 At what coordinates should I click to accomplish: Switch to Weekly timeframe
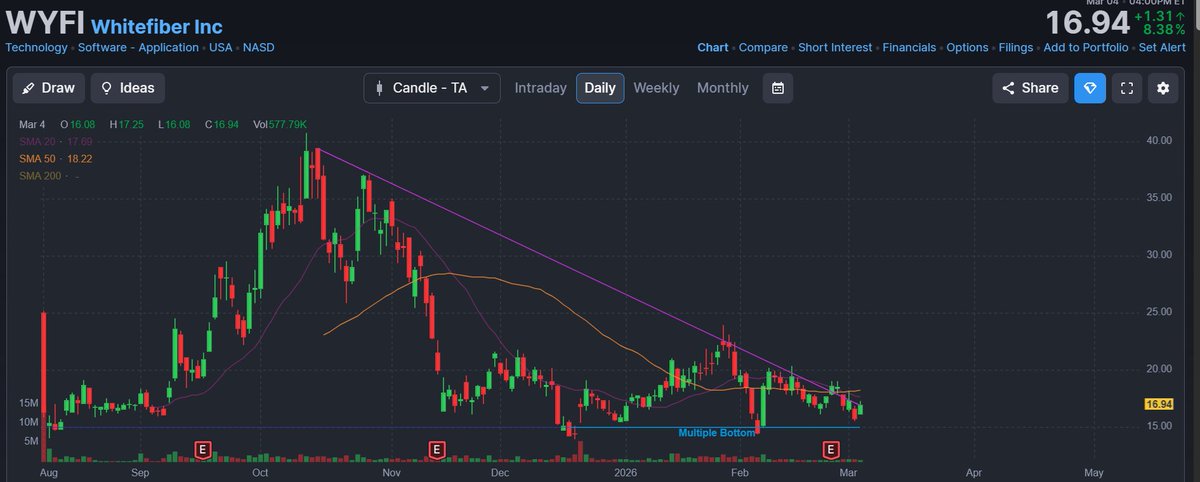point(656,88)
